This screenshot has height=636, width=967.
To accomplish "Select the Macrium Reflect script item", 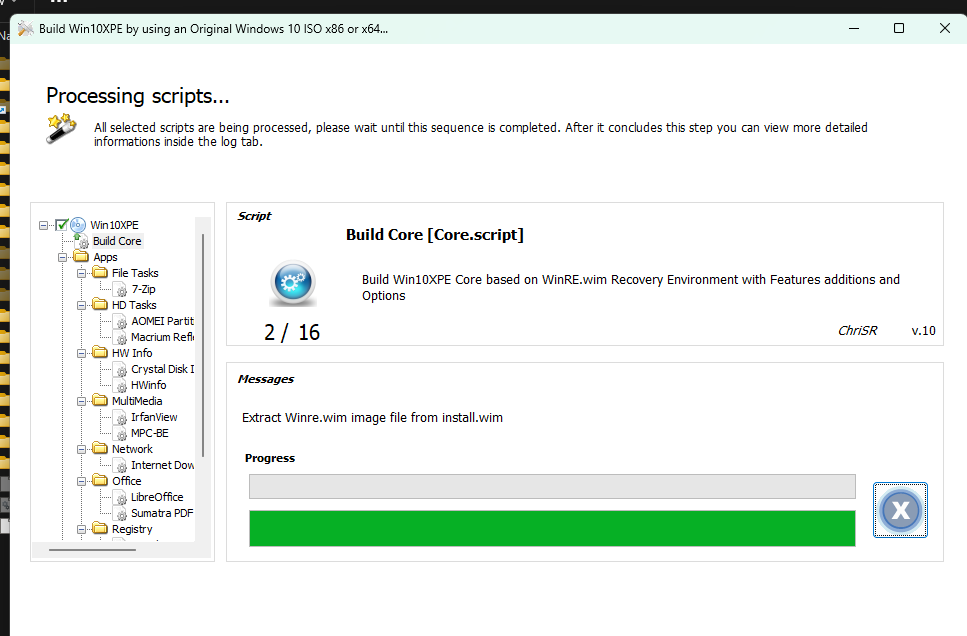I will [162, 337].
